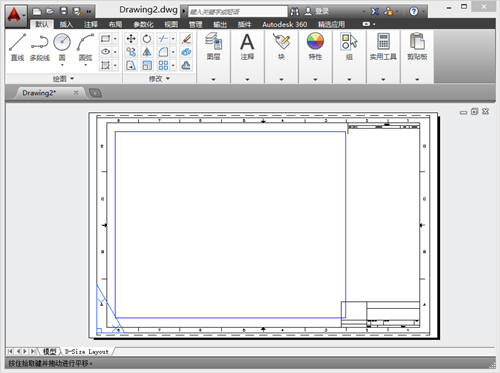Open the Utilities (实用工具) calculator icon
500x373 pixels.
pyautogui.click(x=383, y=41)
